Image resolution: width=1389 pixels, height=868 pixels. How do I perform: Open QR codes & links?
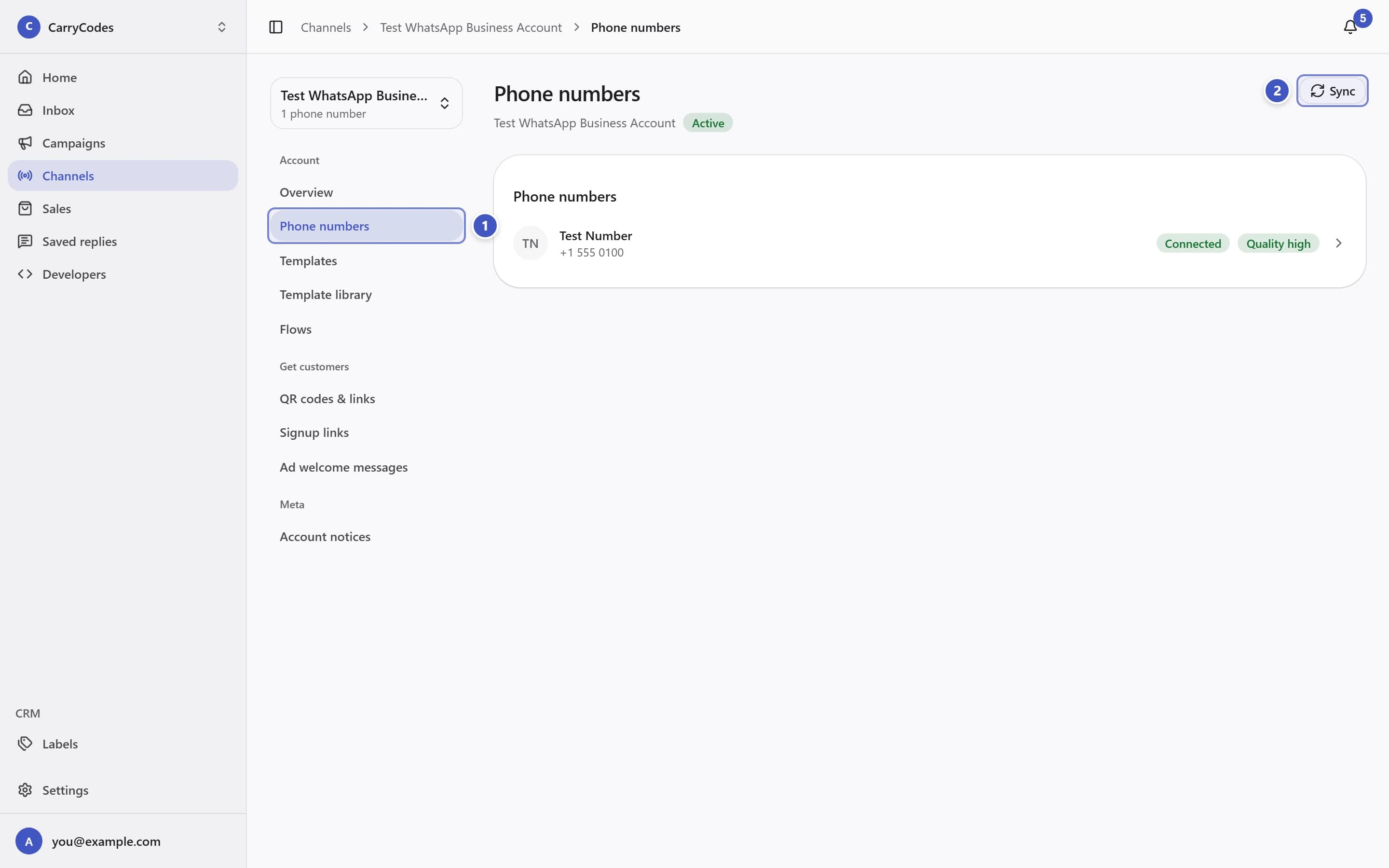coord(366,398)
